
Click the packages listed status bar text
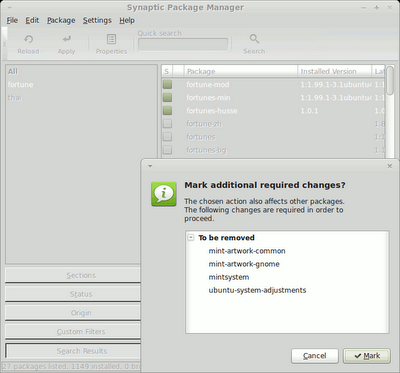point(72,366)
